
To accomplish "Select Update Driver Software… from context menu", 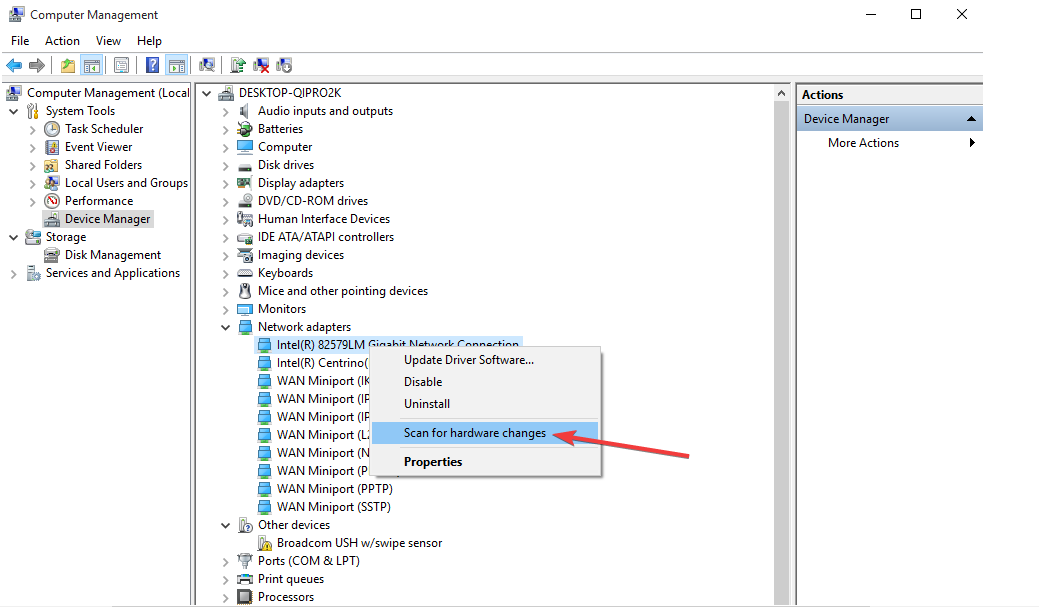I will click(x=468, y=360).
